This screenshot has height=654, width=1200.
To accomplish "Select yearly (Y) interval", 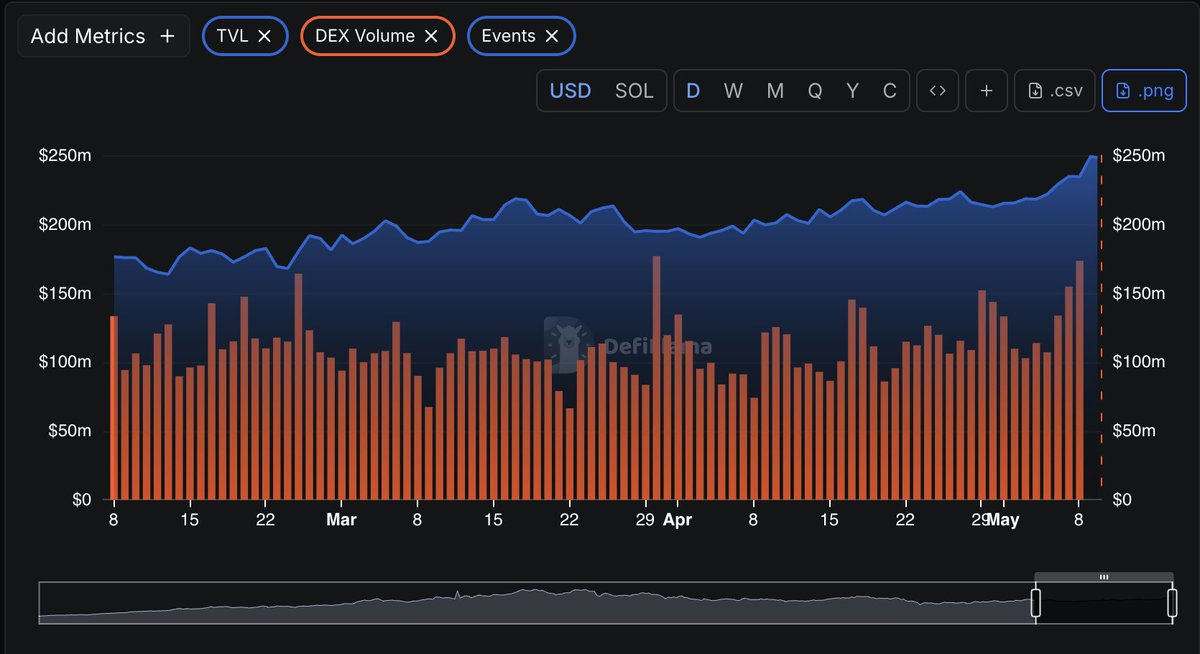I will (x=853, y=91).
